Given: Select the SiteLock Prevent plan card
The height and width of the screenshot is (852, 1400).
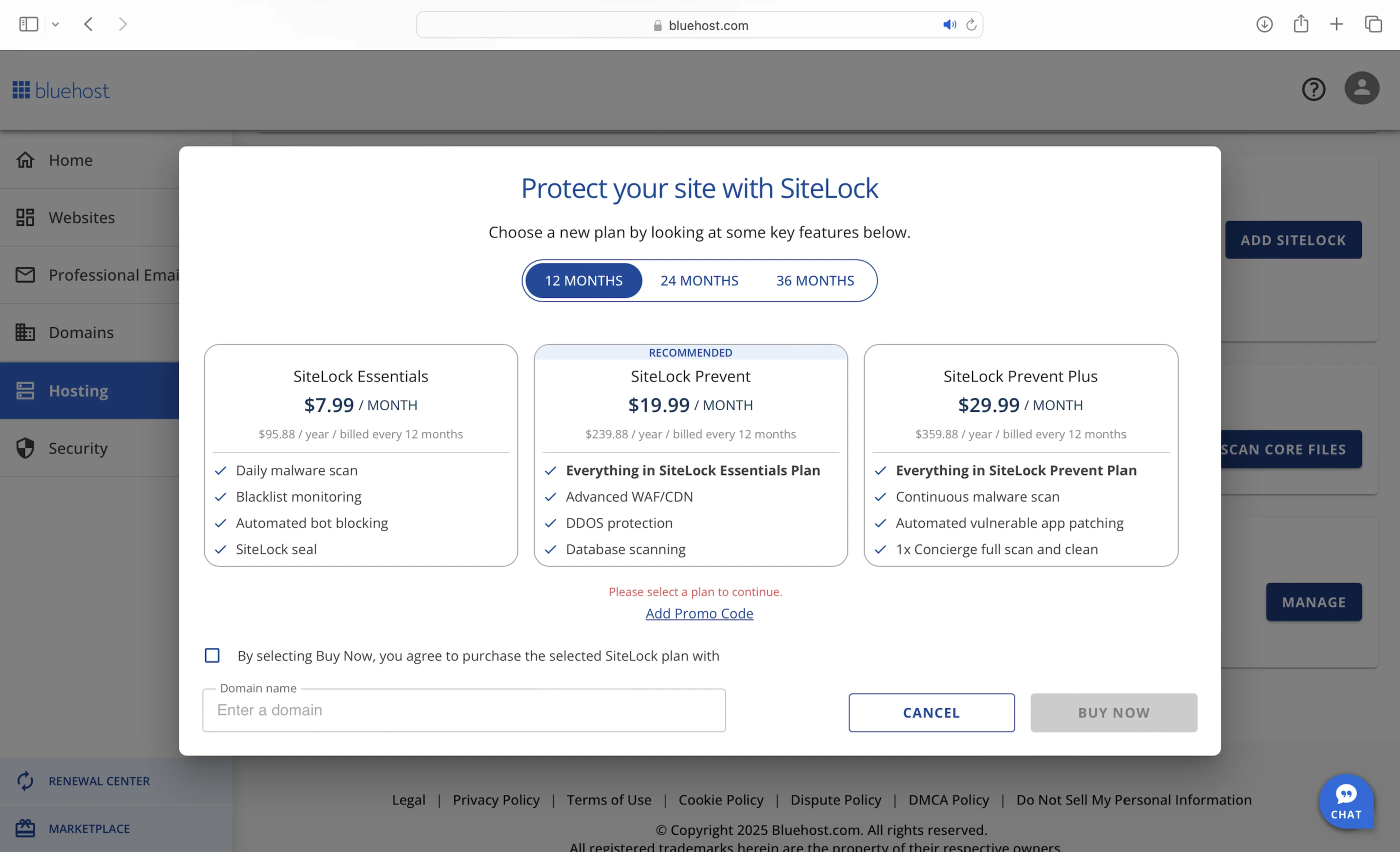Looking at the screenshot, I should click(x=690, y=404).
